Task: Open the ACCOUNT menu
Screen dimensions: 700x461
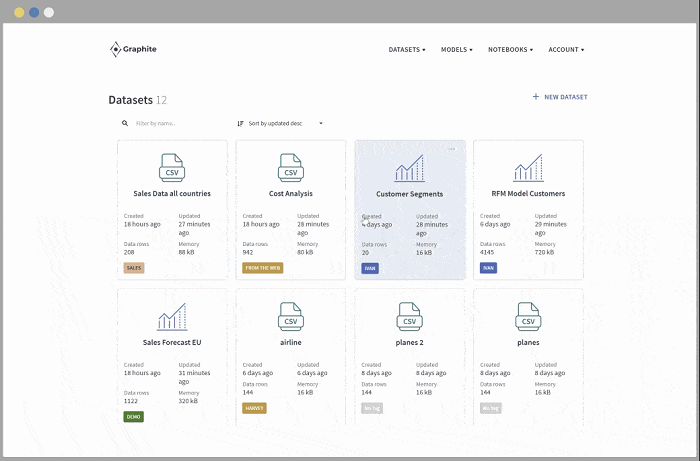Action: [x=566, y=50]
